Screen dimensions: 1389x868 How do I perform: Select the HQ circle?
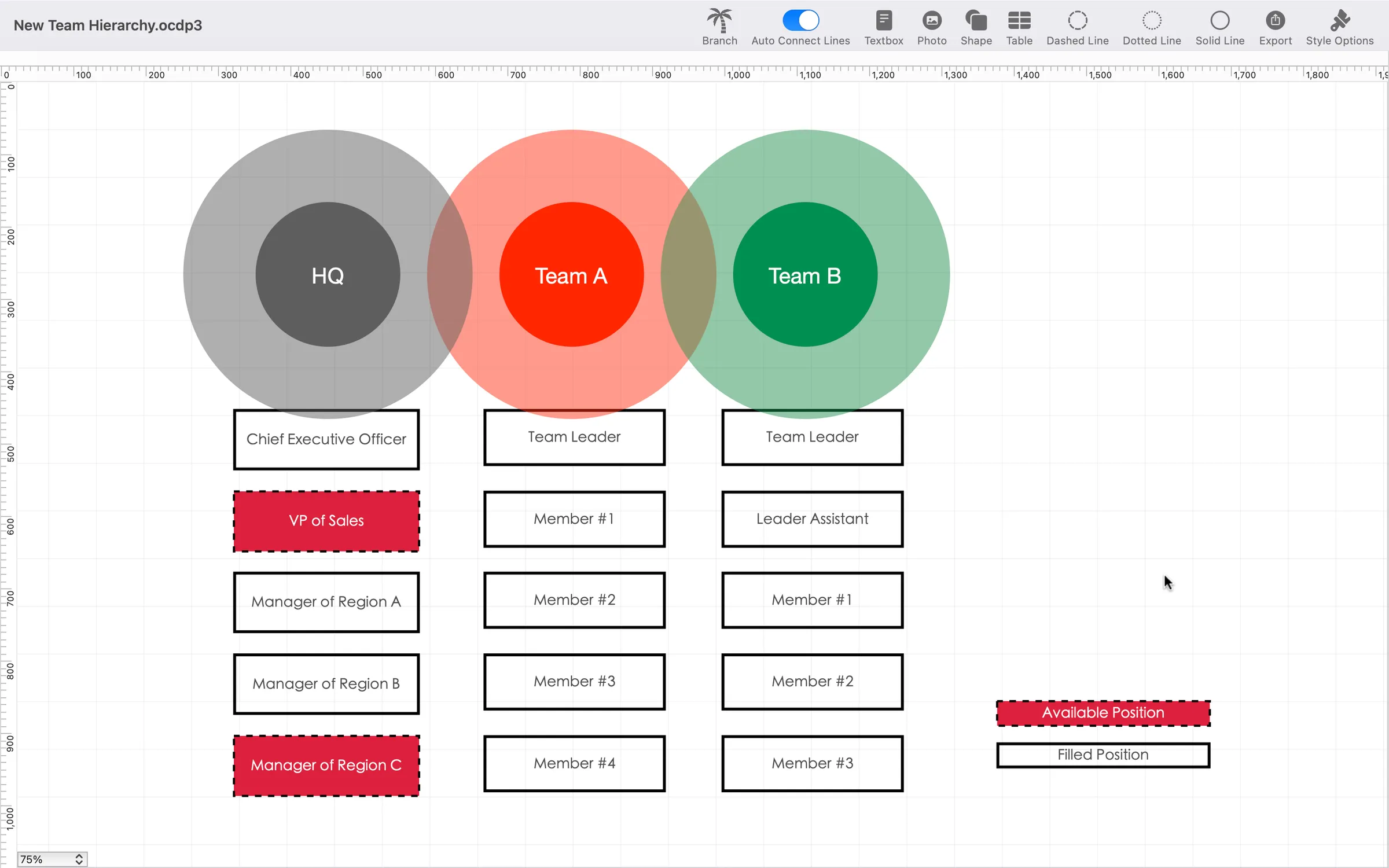click(x=326, y=275)
